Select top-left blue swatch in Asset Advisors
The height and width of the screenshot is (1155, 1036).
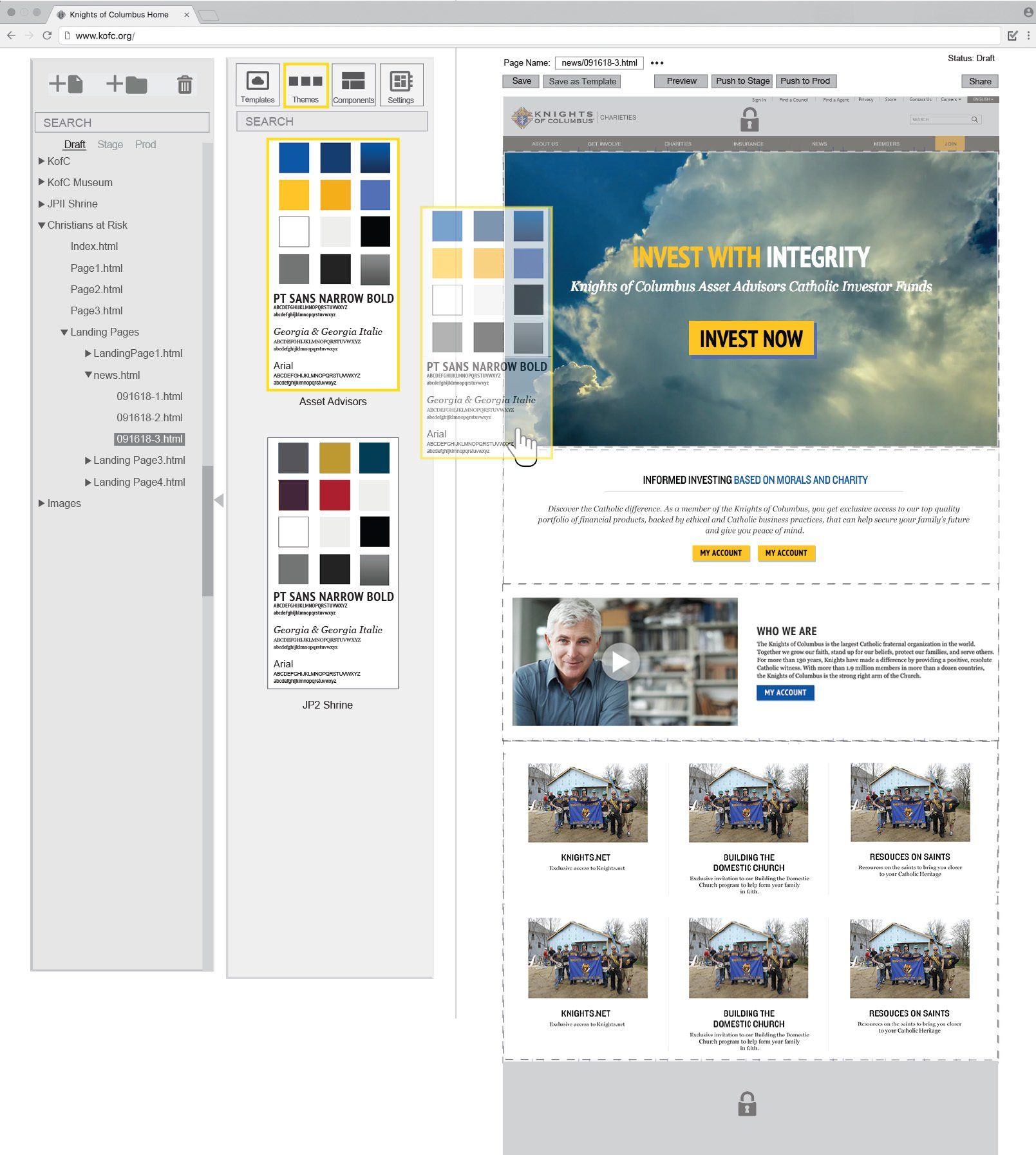tap(294, 158)
